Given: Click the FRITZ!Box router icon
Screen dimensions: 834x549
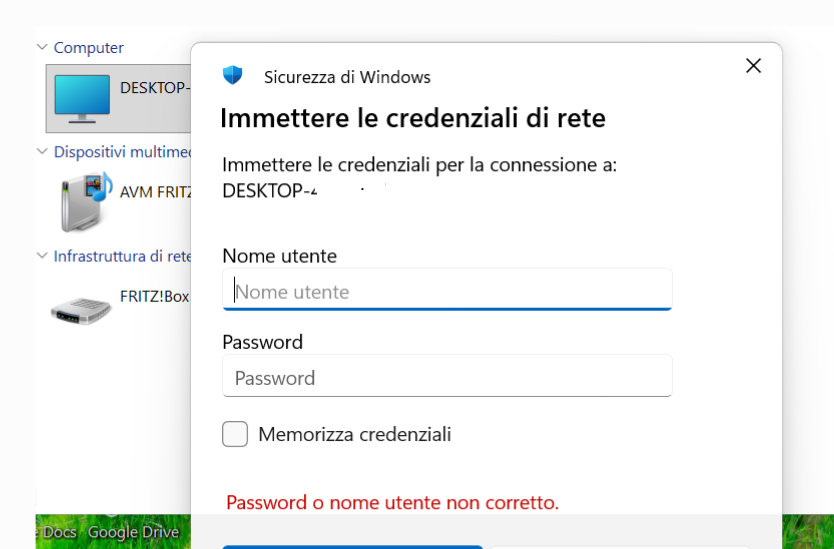Looking at the screenshot, I should click(x=81, y=310).
